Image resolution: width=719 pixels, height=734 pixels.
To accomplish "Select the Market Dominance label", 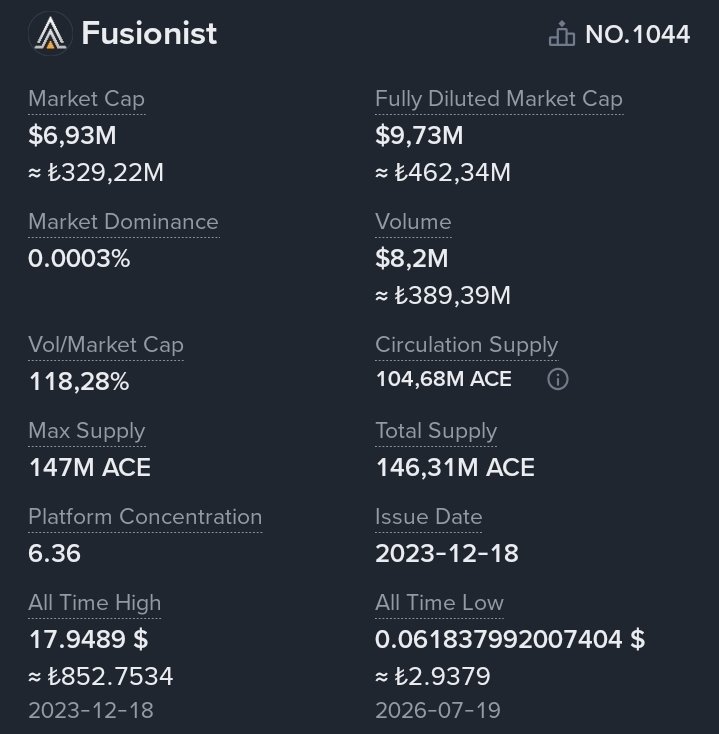I will (124, 222).
